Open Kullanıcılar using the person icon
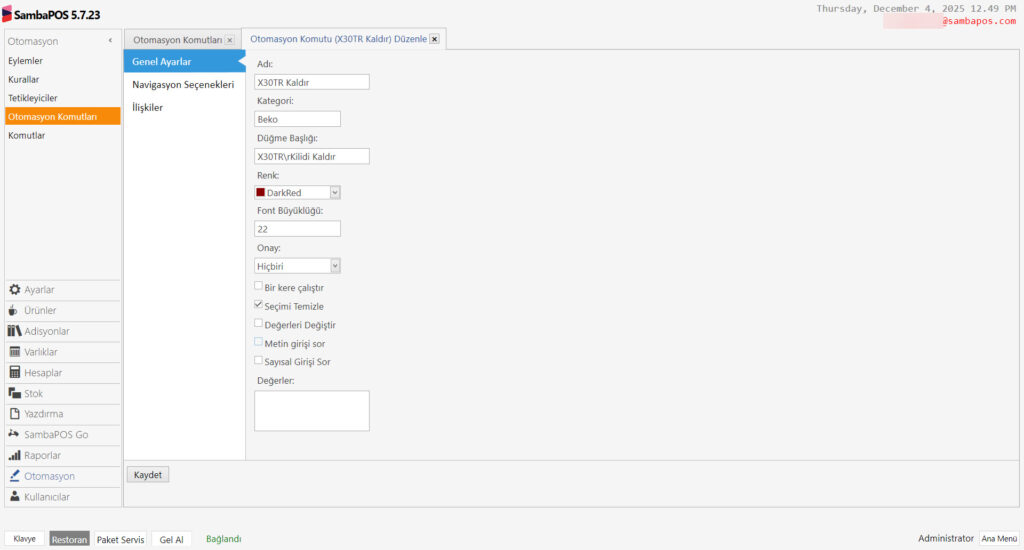This screenshot has height=550, width=1024. 15,497
